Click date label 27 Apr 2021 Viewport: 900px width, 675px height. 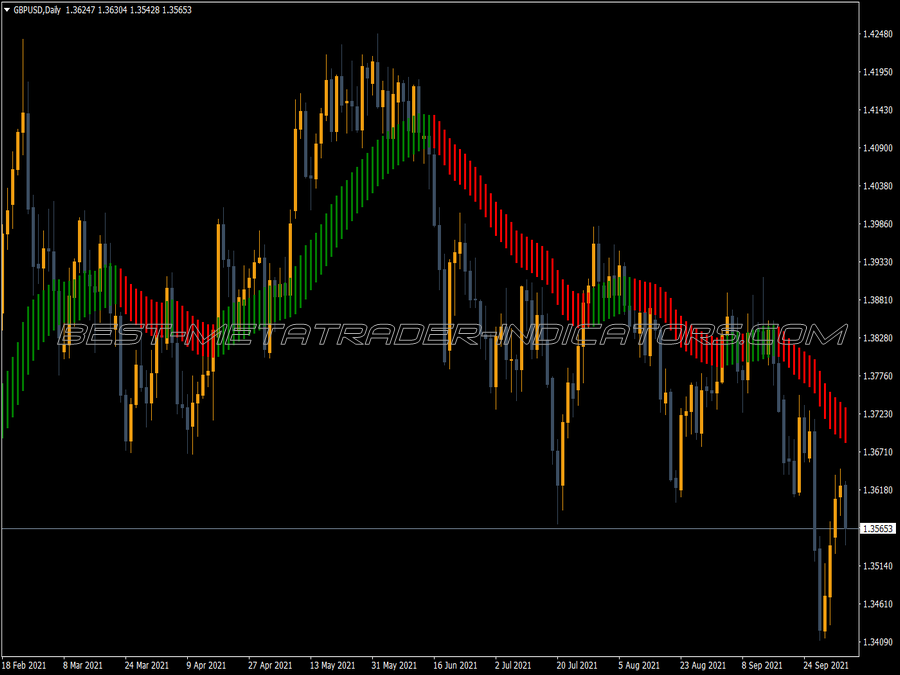pyautogui.click(x=270, y=665)
